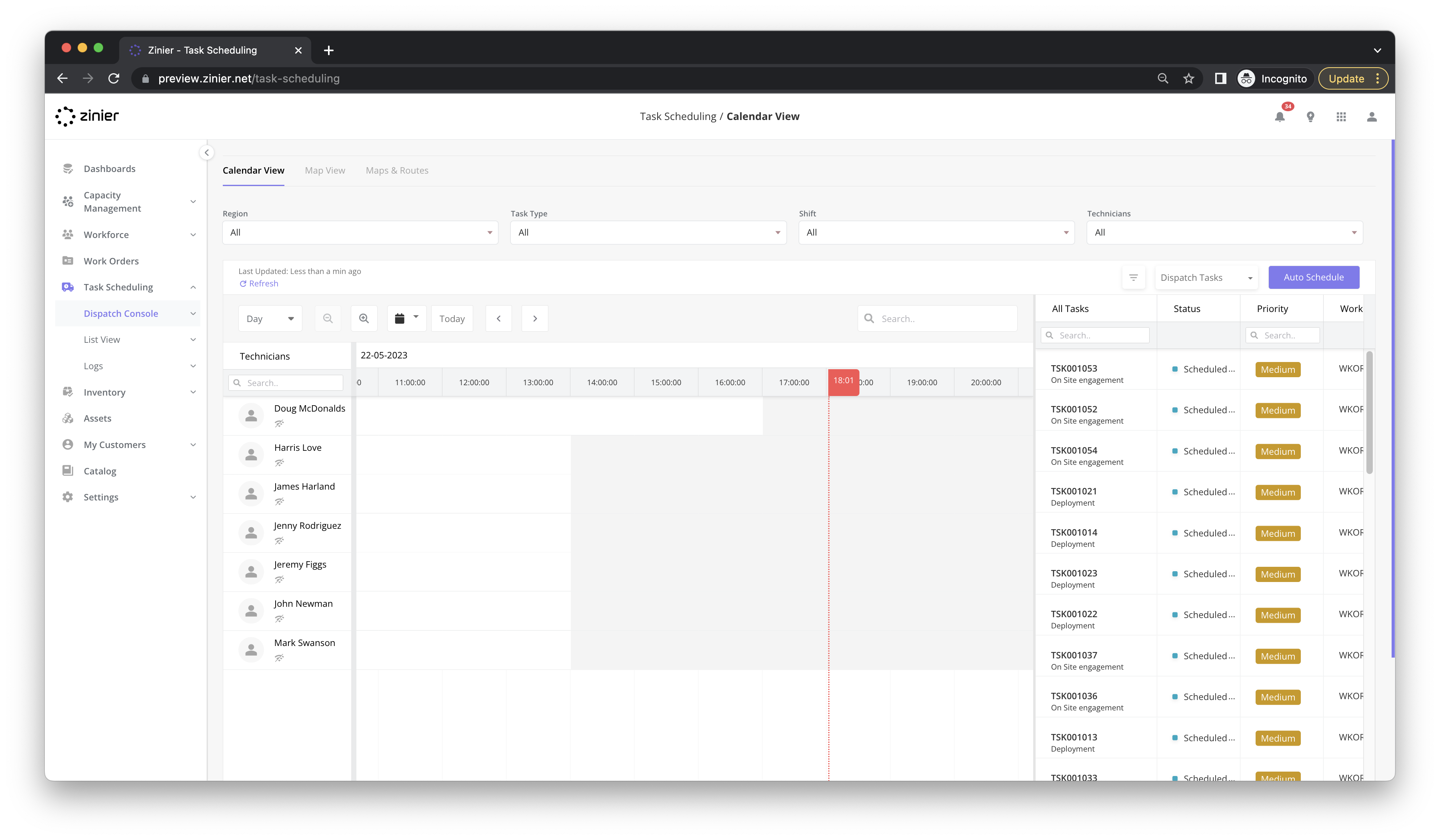1440x840 pixels.
Task: Select the Calendar View tab
Action: (x=253, y=170)
